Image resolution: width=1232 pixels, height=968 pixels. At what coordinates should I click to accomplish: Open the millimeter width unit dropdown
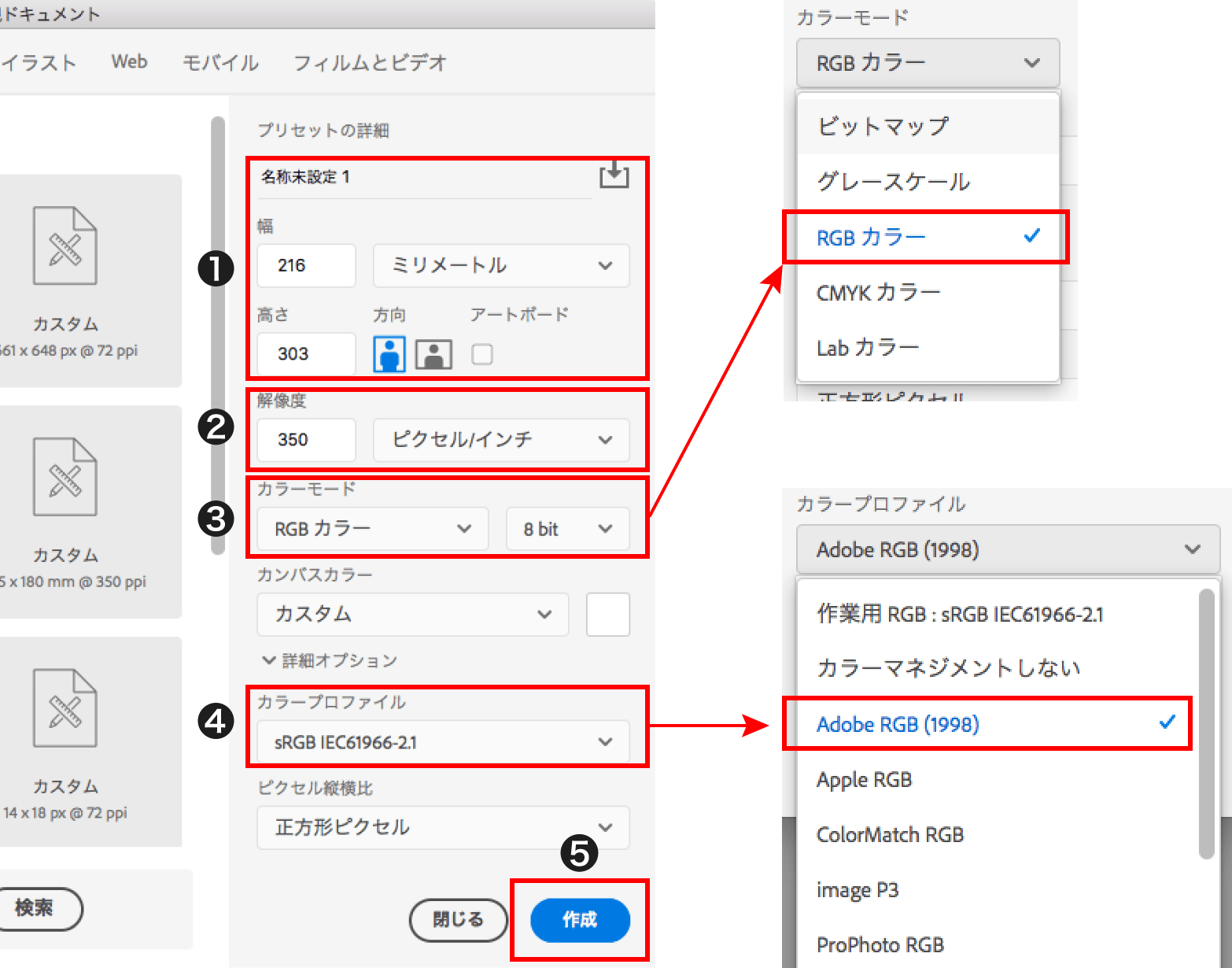501,266
